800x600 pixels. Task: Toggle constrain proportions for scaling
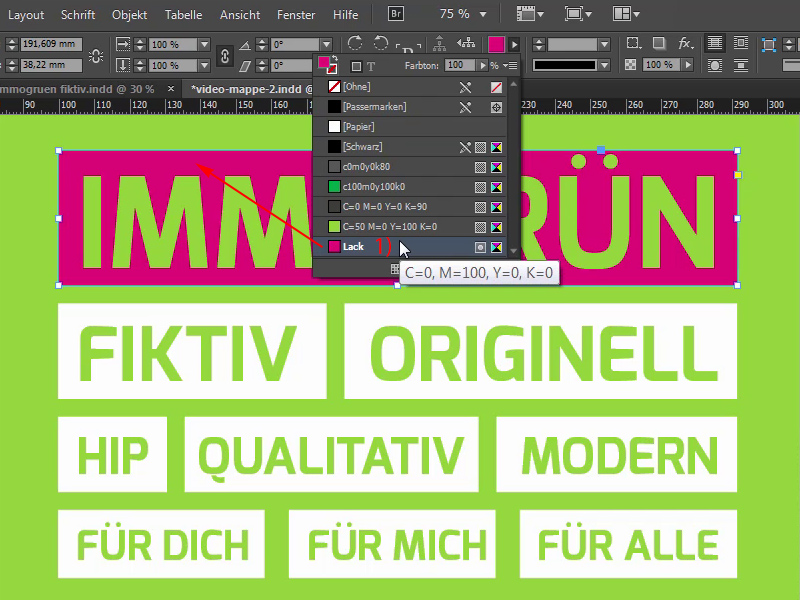[224, 54]
